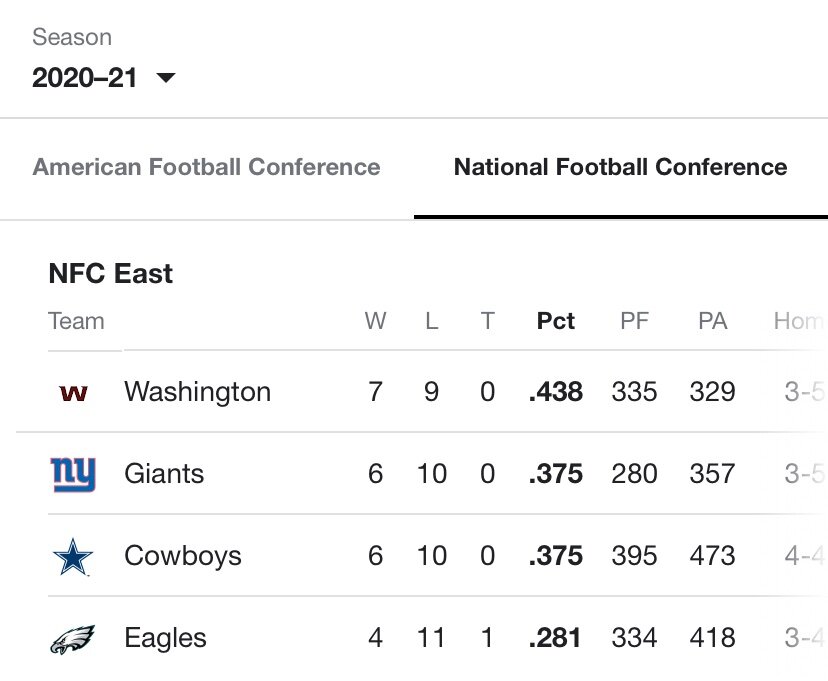Select the National Football Conference tab

click(620, 167)
